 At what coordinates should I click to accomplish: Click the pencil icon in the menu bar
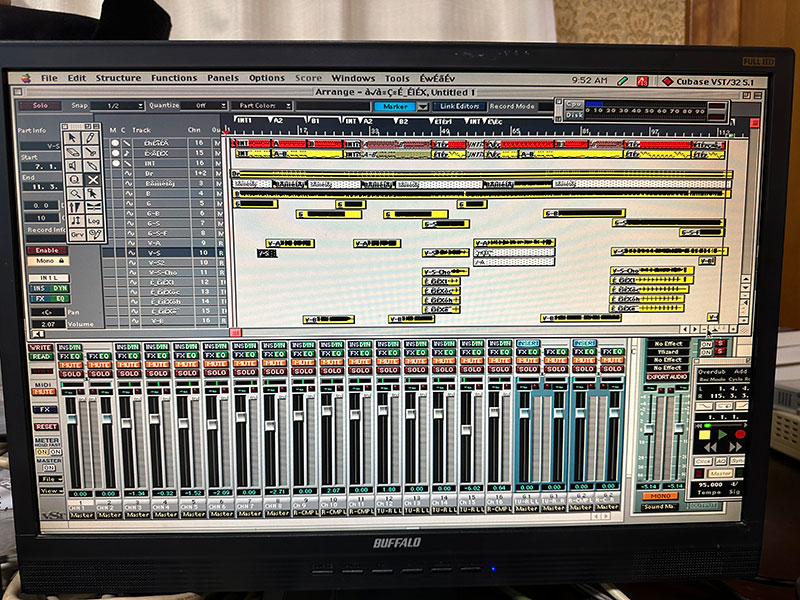622,81
